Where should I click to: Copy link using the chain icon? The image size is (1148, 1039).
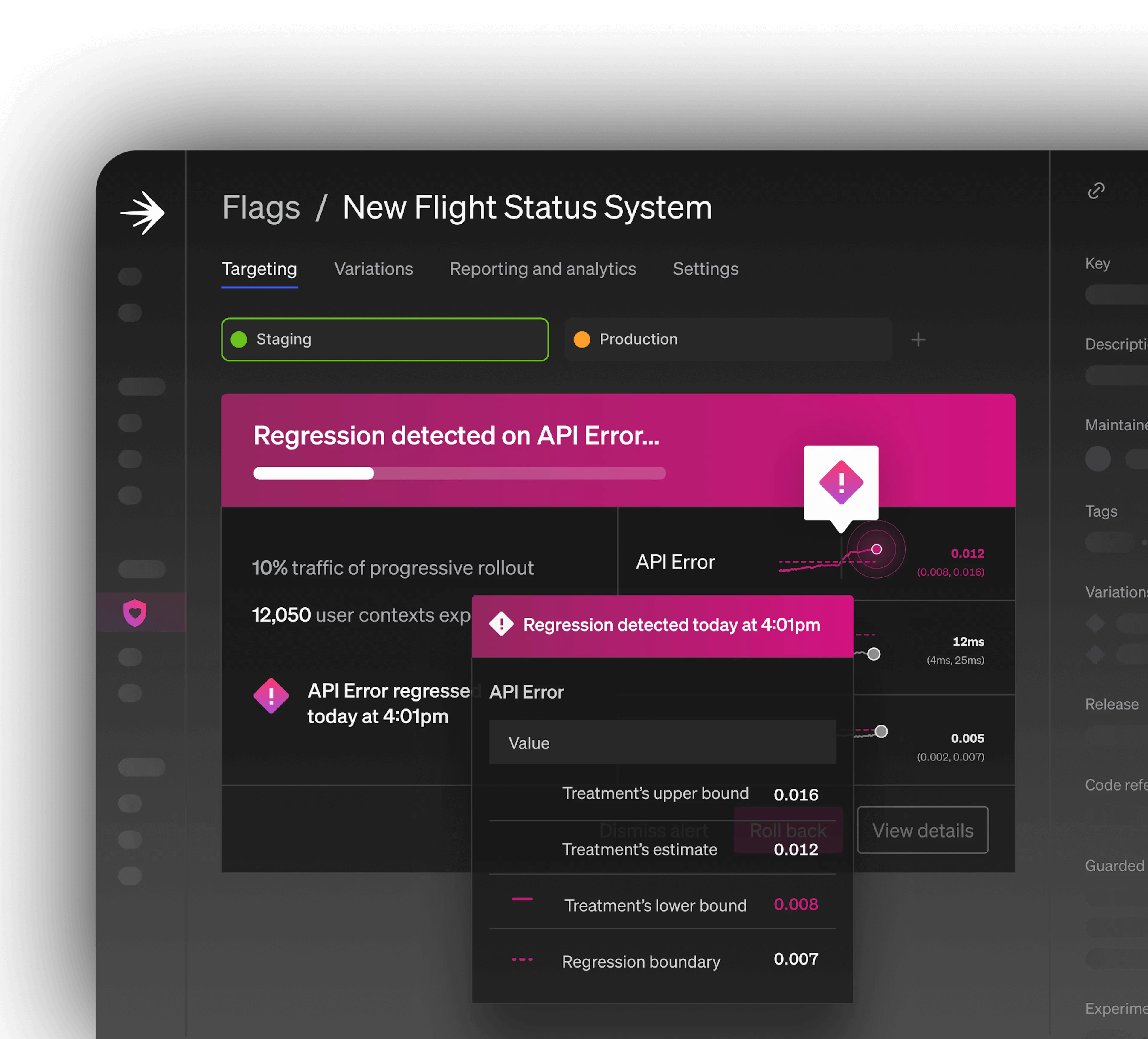pyautogui.click(x=1096, y=191)
